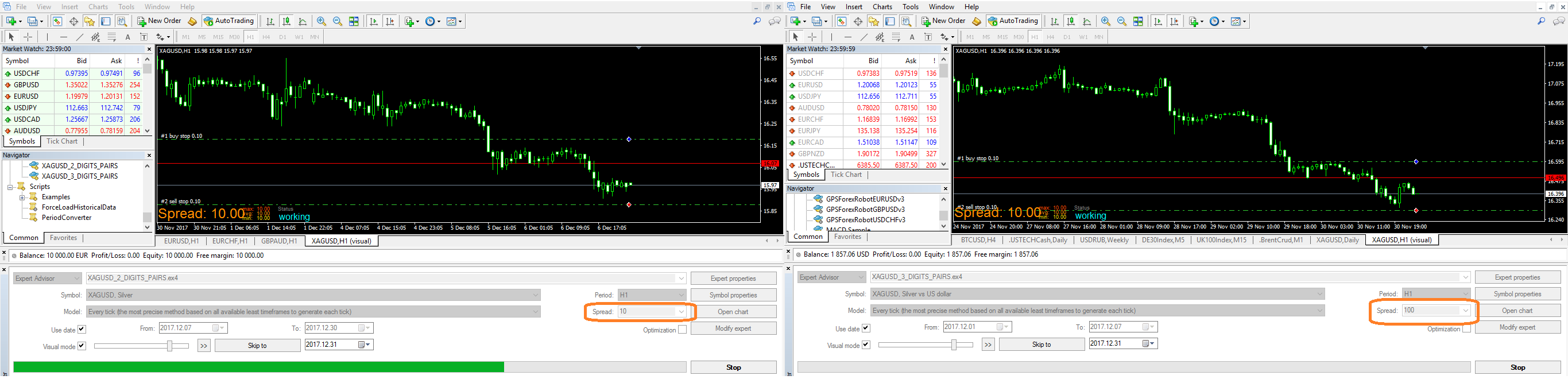Open Charts menu in left window
Viewport: 1568px width, 383px height.
[98, 7]
